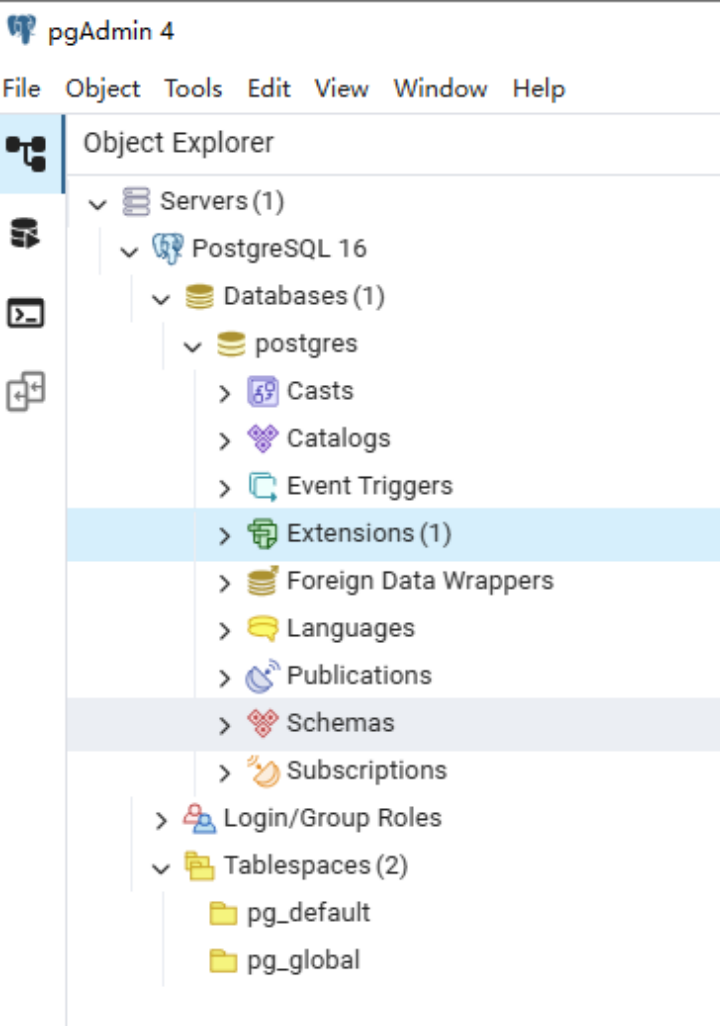Screen dimensions: 720x1026
Task: Collapse the Tablespaces node
Action: tap(161, 868)
